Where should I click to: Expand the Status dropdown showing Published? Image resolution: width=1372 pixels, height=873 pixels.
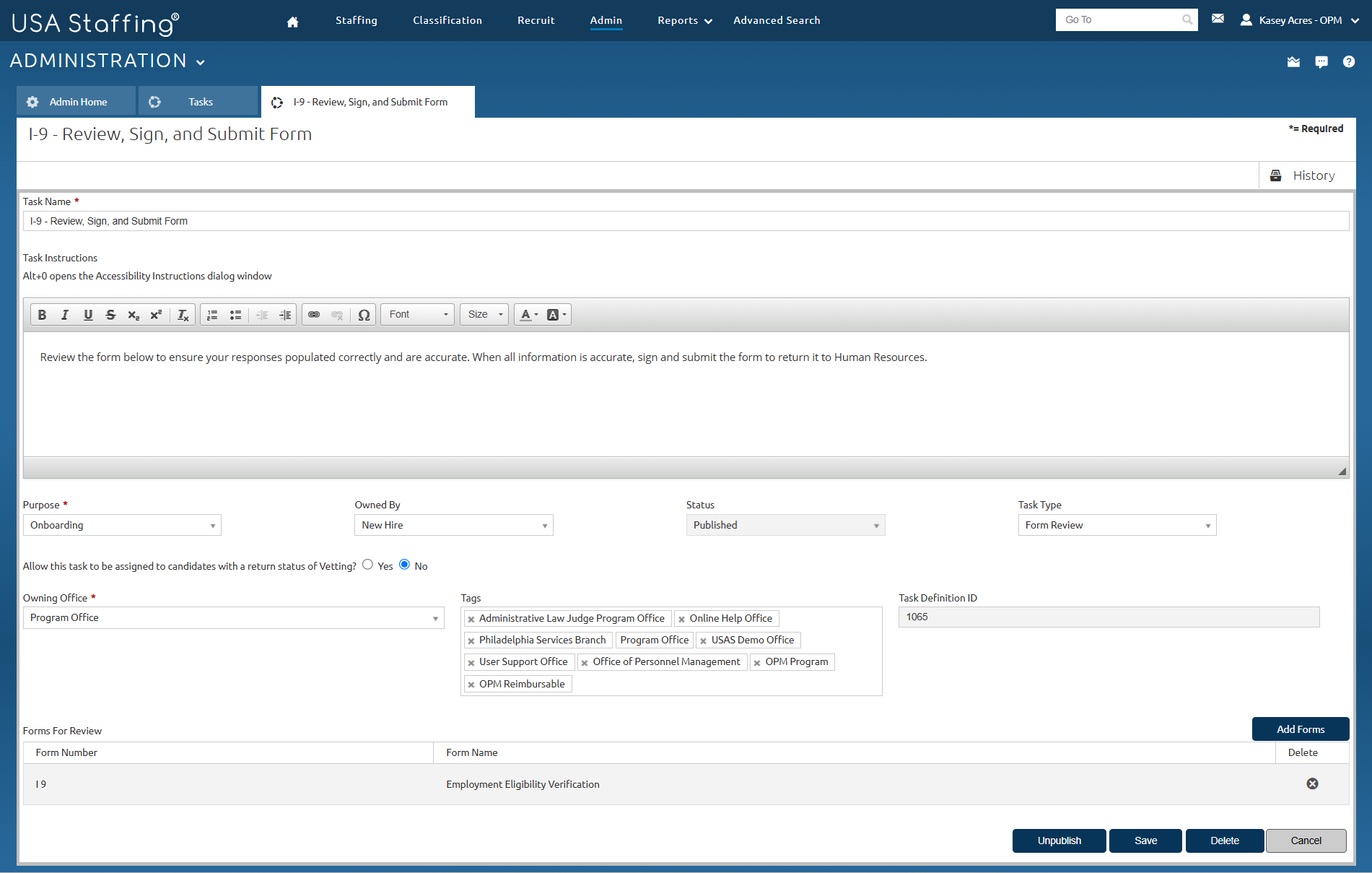[785, 525]
